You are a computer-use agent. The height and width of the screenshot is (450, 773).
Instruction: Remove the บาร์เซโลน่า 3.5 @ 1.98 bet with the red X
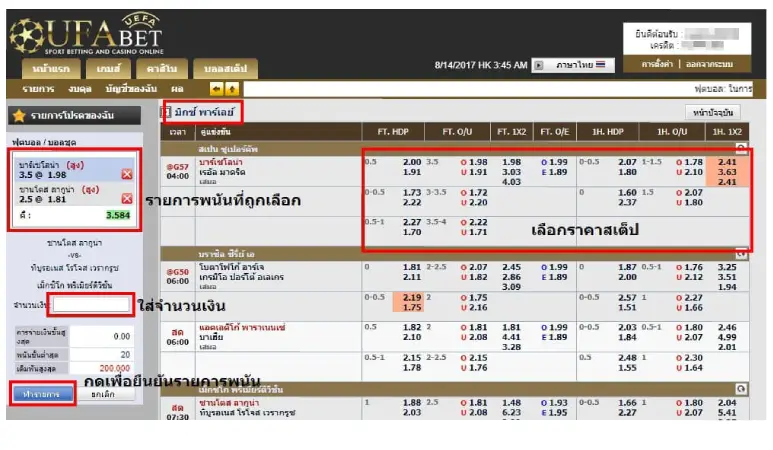[127, 174]
